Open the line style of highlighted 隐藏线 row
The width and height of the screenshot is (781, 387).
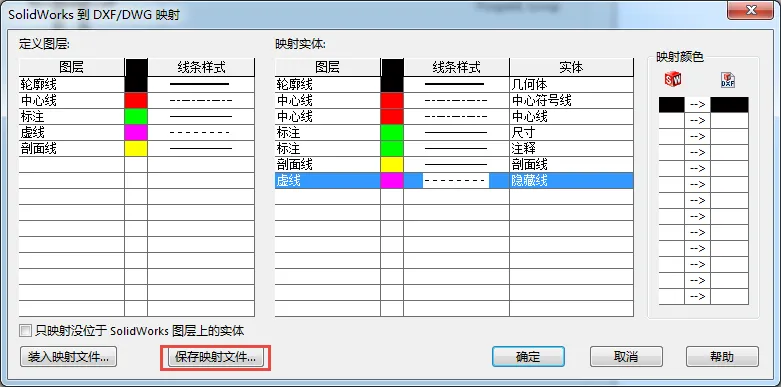[456, 180]
